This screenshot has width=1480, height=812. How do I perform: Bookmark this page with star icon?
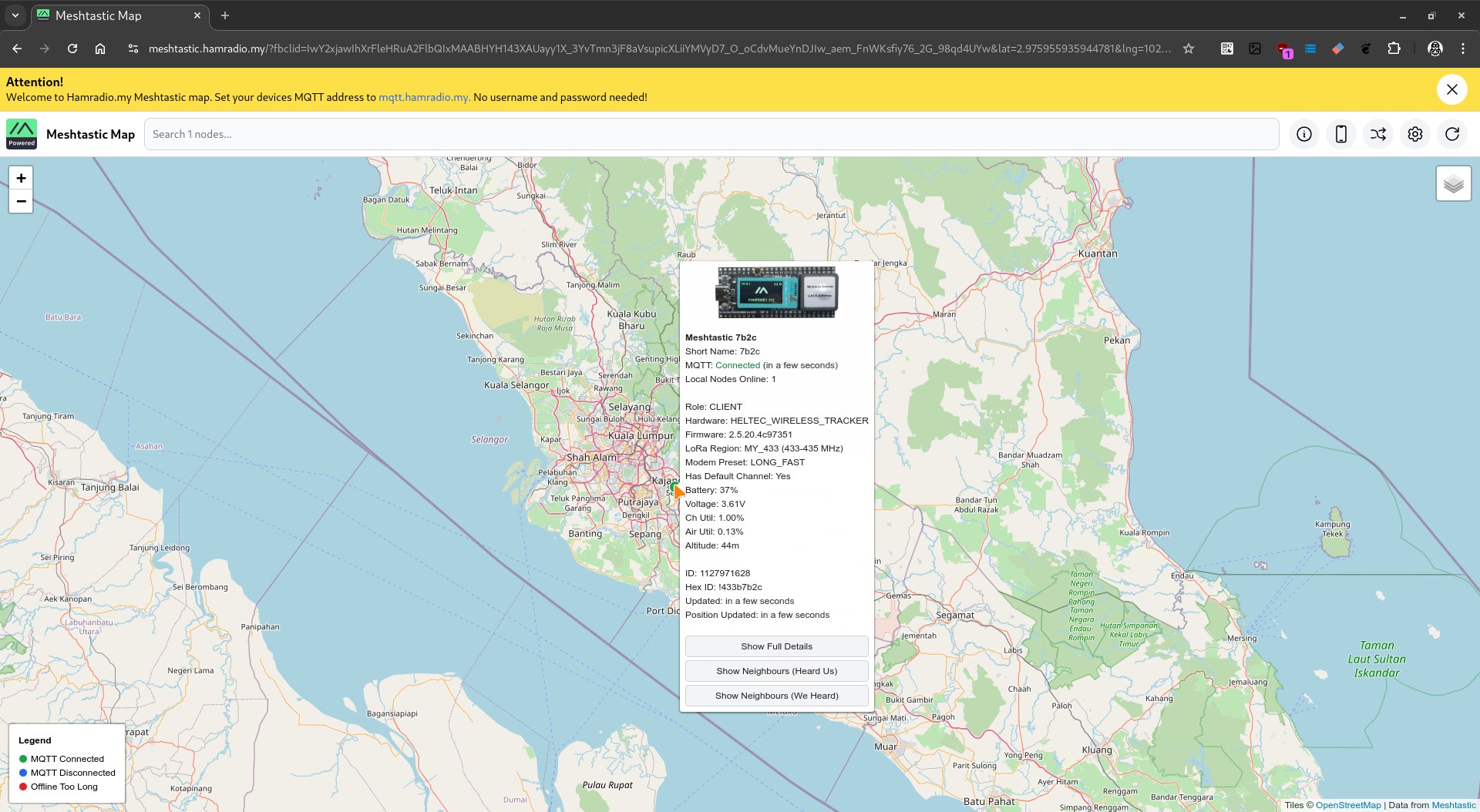(1188, 49)
